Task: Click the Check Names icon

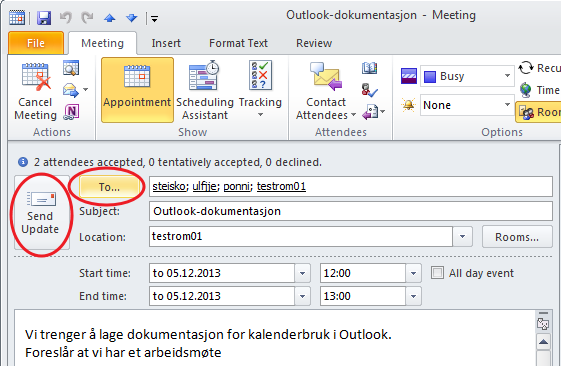Action: 369,90
